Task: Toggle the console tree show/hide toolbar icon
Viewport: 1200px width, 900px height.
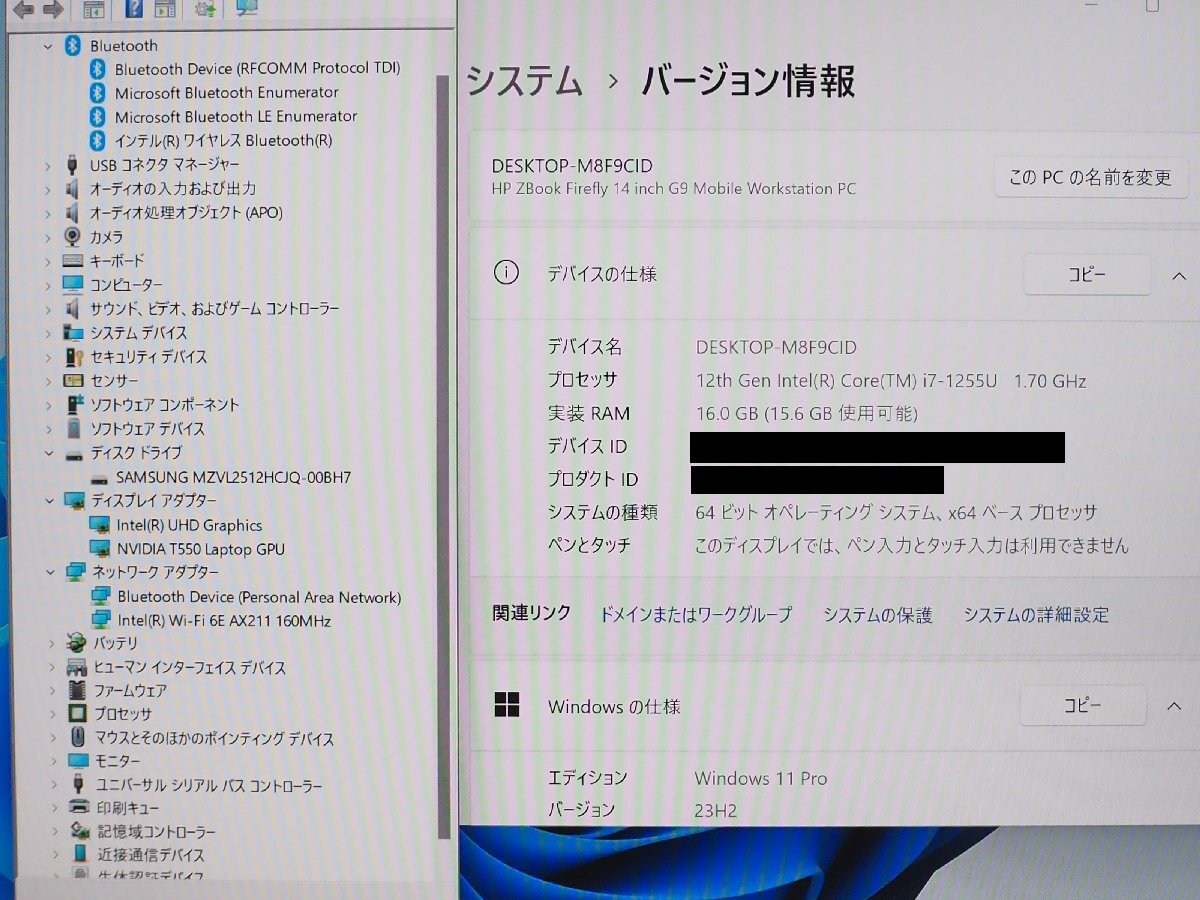Action: [x=93, y=10]
